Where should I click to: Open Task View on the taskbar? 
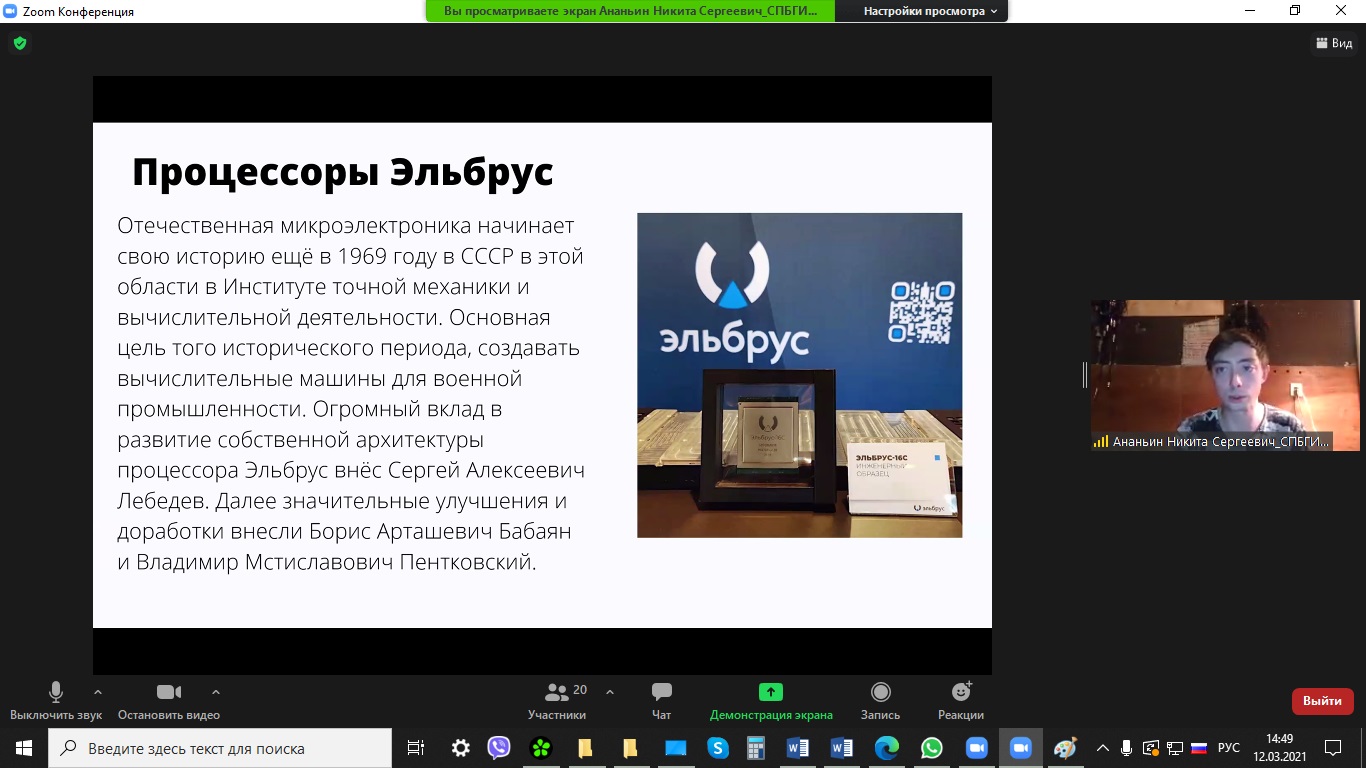pos(416,748)
